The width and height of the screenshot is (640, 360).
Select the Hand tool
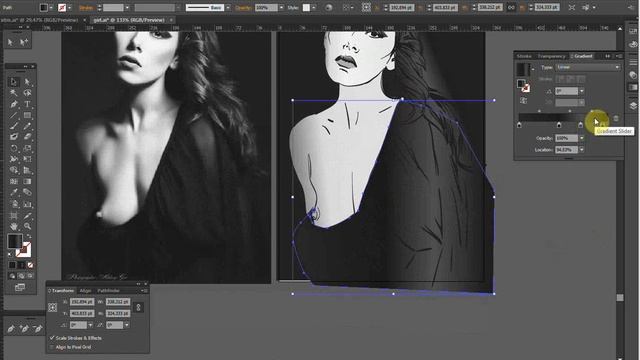(13, 226)
